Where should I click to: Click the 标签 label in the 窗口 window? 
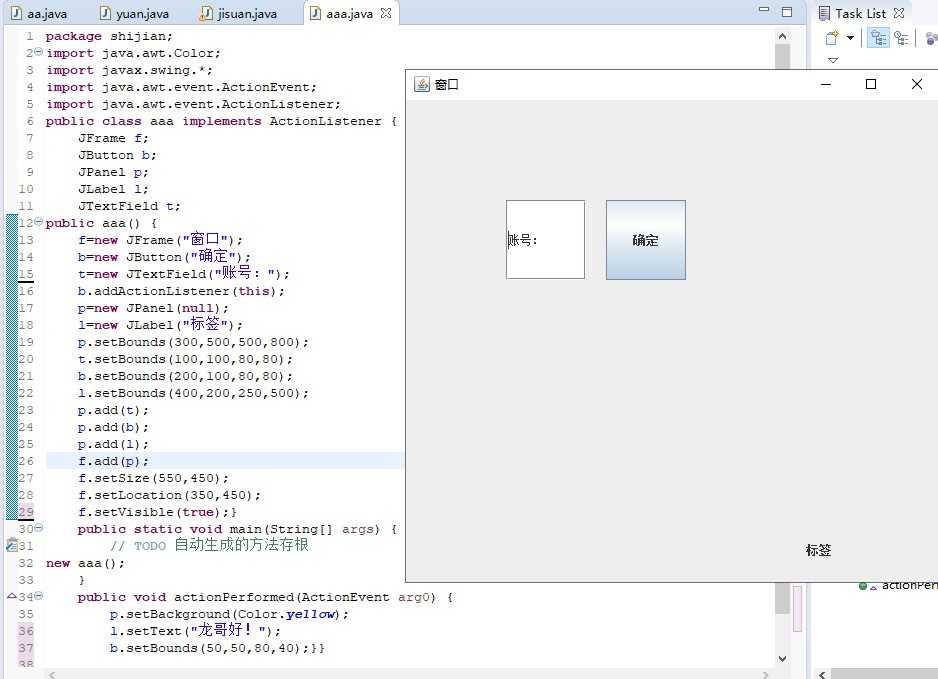click(818, 550)
